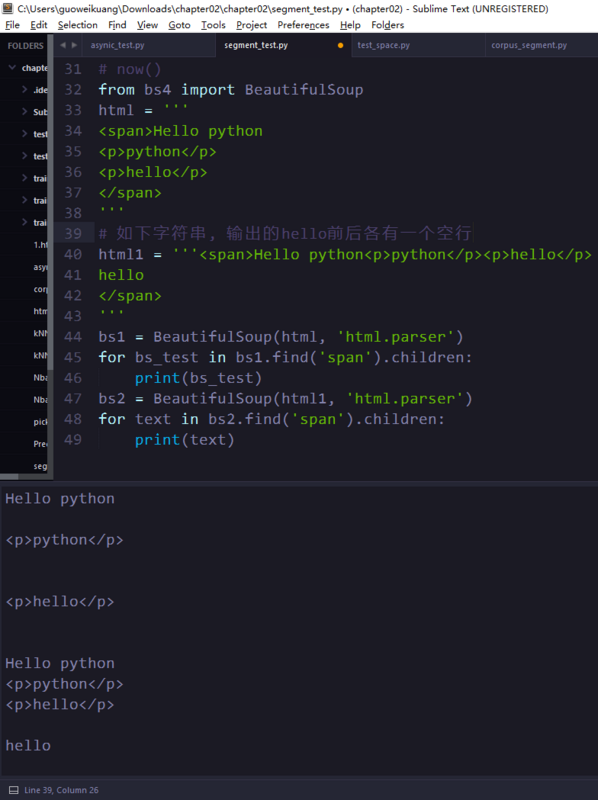Screen dimensions: 598x800
Task: Open the Preferences menu
Action: click(x=303, y=25)
